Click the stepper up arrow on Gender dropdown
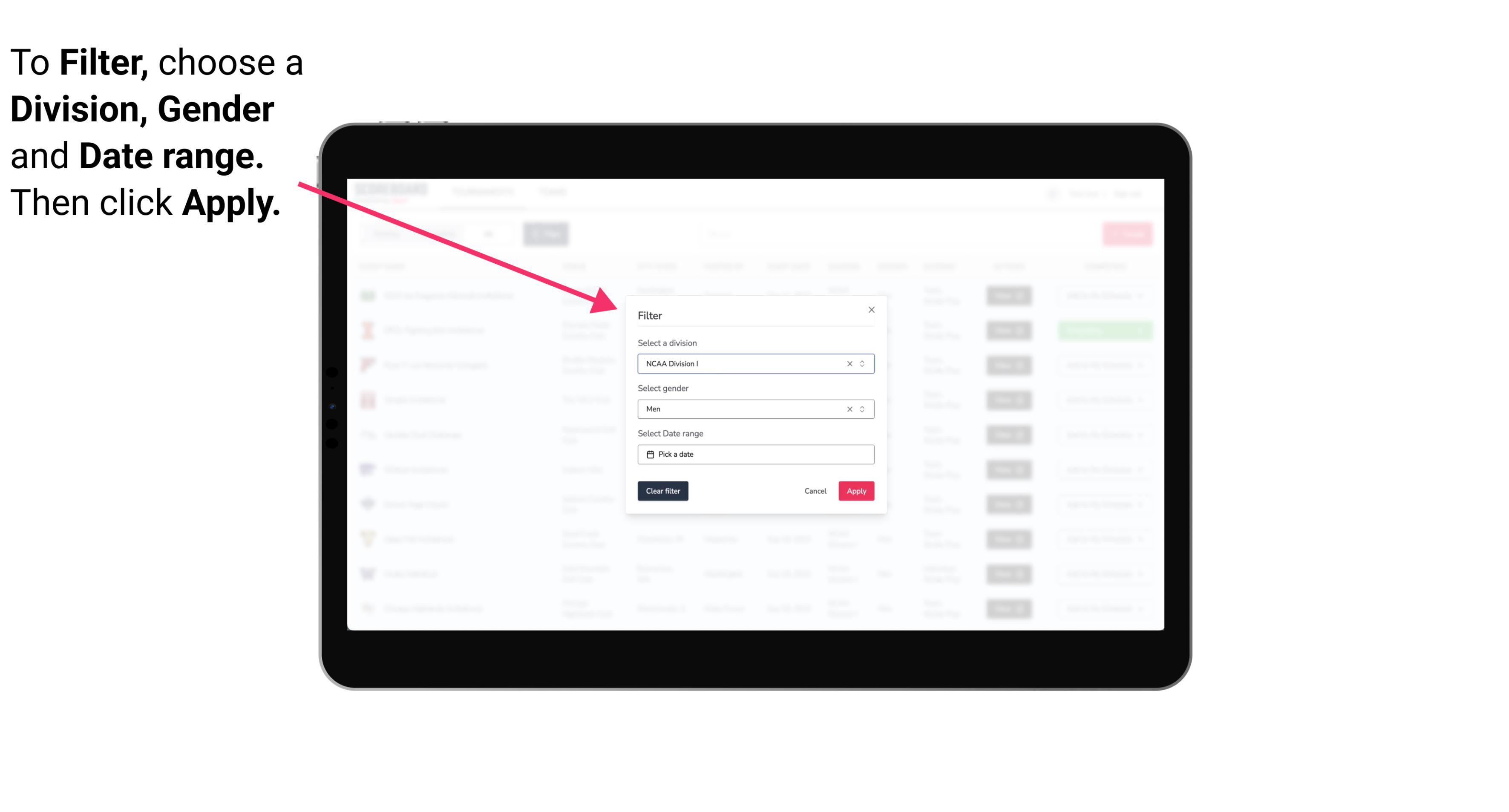The height and width of the screenshot is (812, 1509). [x=864, y=407]
